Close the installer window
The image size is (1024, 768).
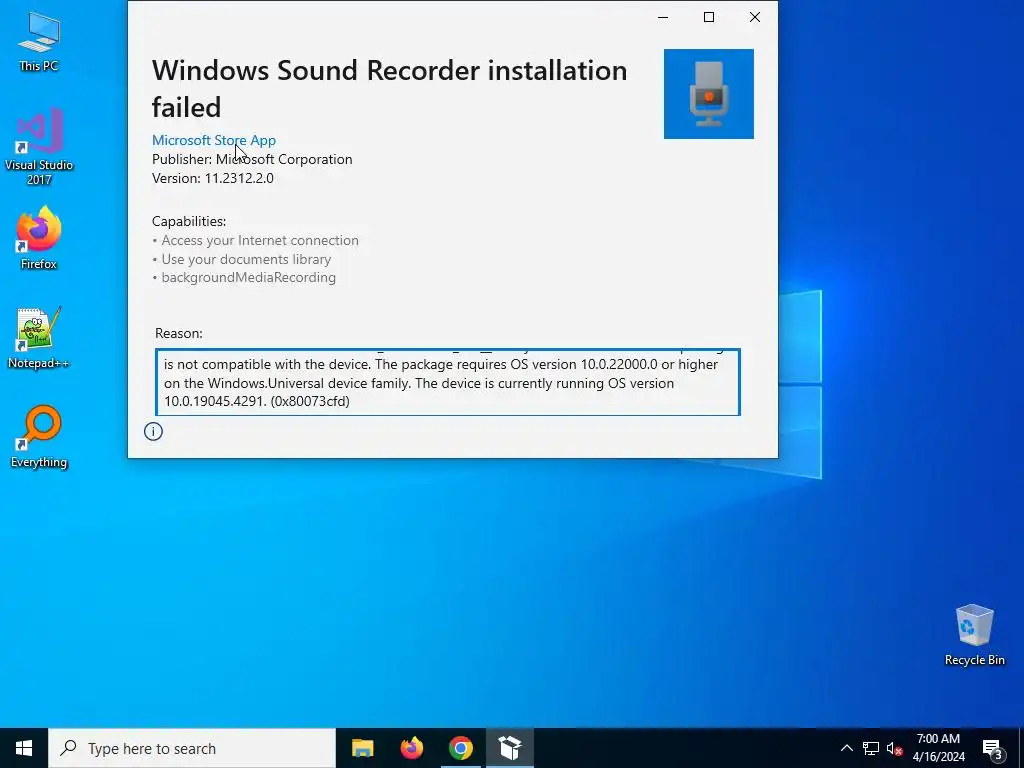click(x=754, y=17)
